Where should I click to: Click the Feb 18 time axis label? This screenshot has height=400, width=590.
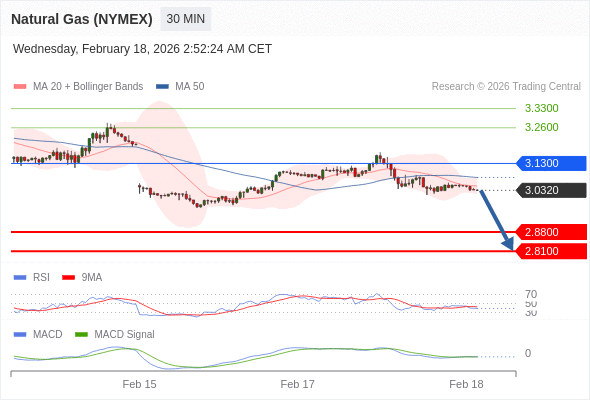(466, 384)
